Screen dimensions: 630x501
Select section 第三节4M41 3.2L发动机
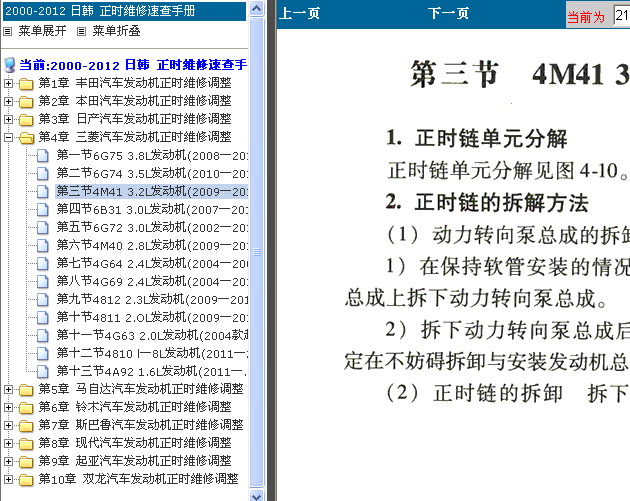click(152, 192)
